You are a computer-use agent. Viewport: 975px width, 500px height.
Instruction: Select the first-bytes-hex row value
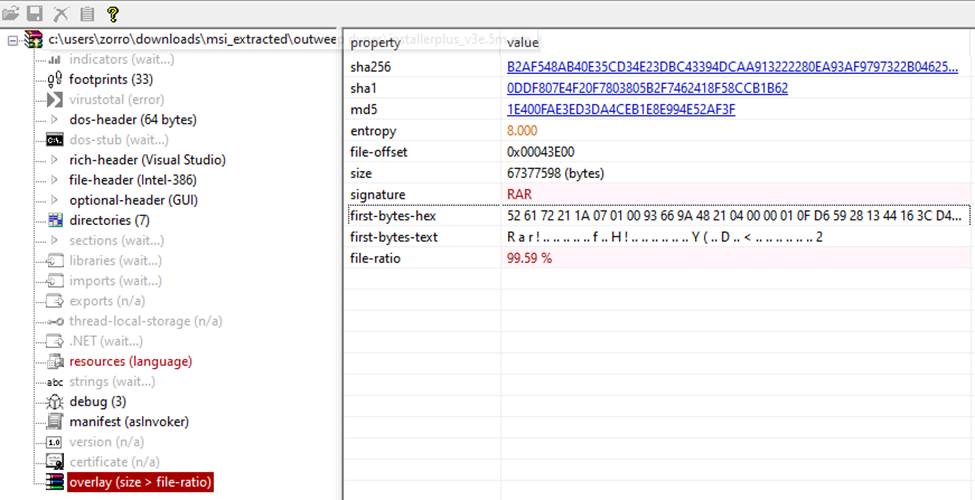735,216
